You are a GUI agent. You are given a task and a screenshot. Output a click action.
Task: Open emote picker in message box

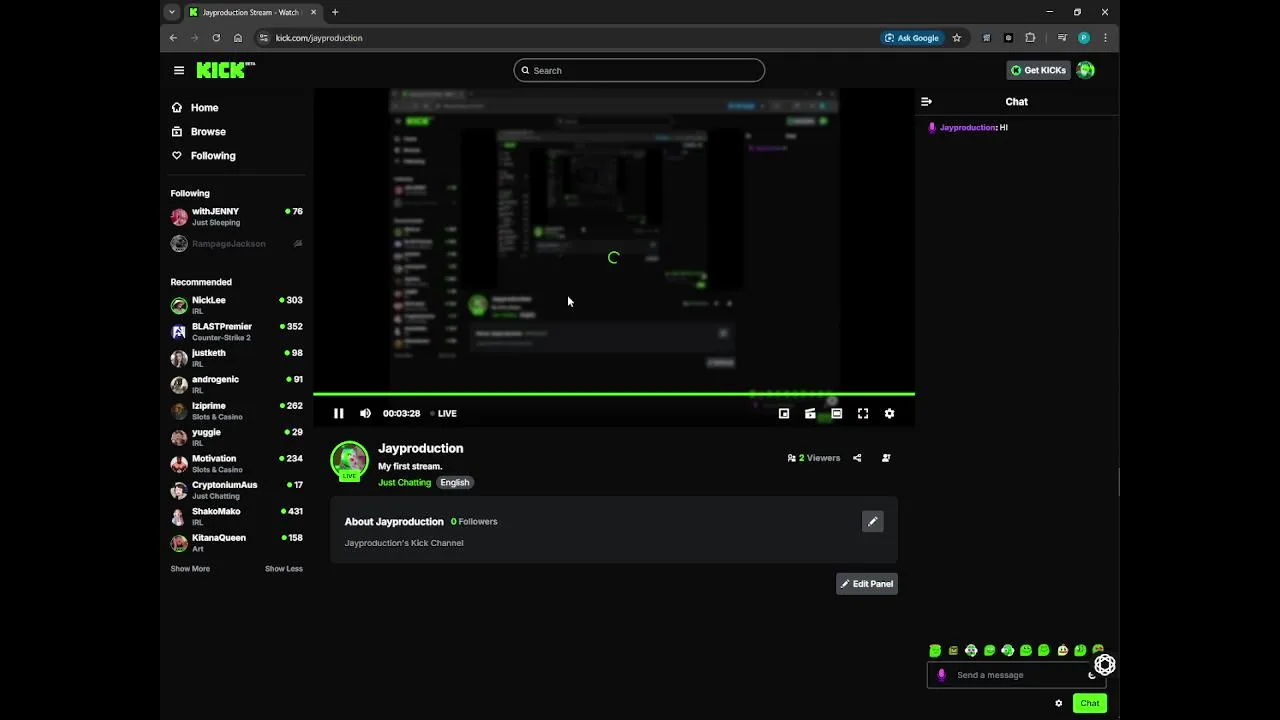[1092, 675]
